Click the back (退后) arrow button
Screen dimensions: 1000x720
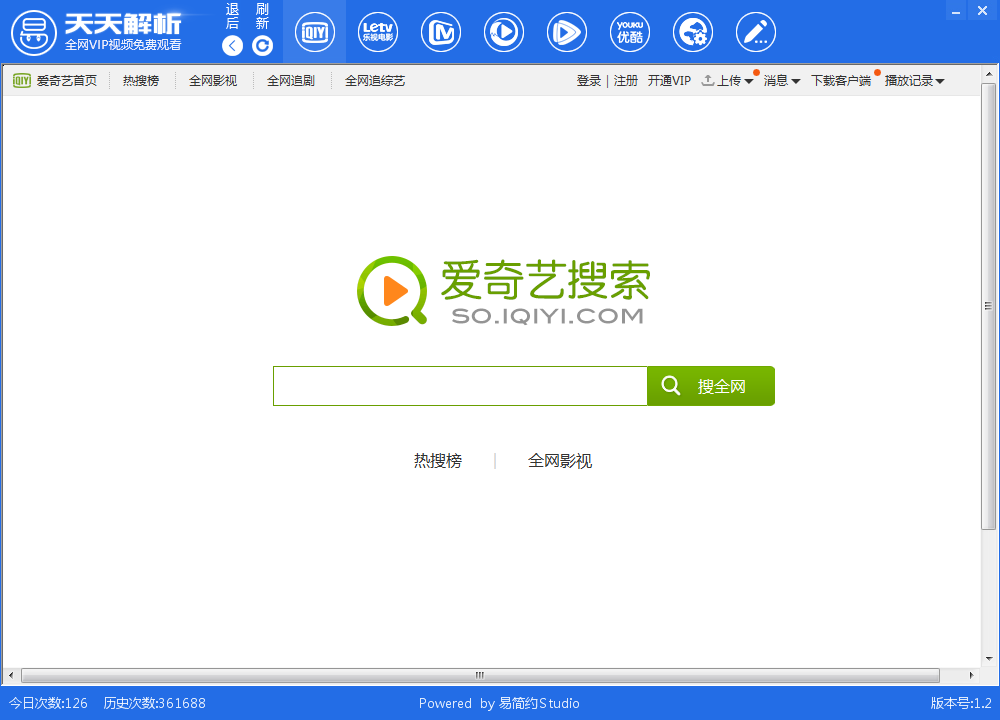pyautogui.click(x=232, y=45)
